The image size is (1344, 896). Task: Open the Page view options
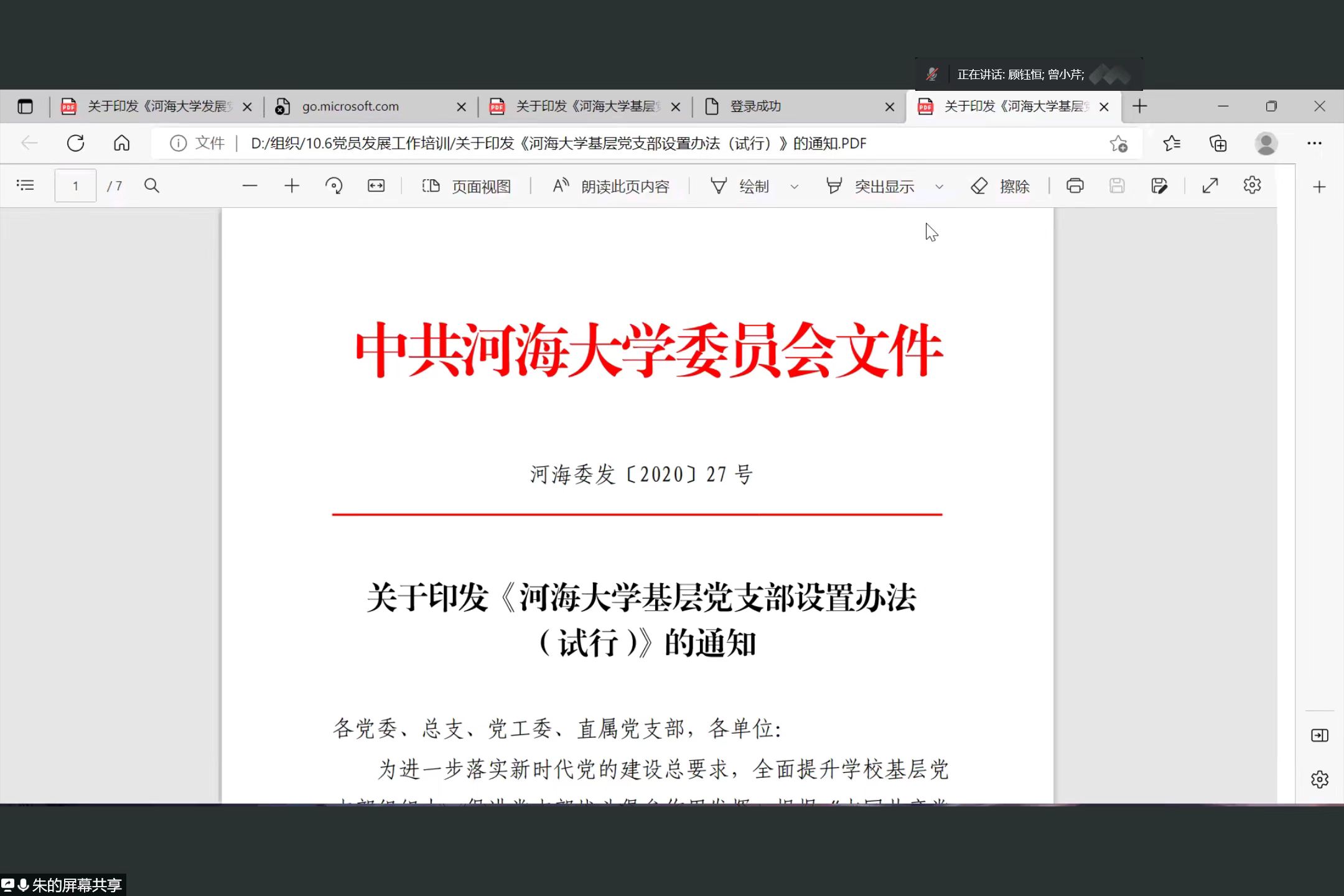click(466, 186)
